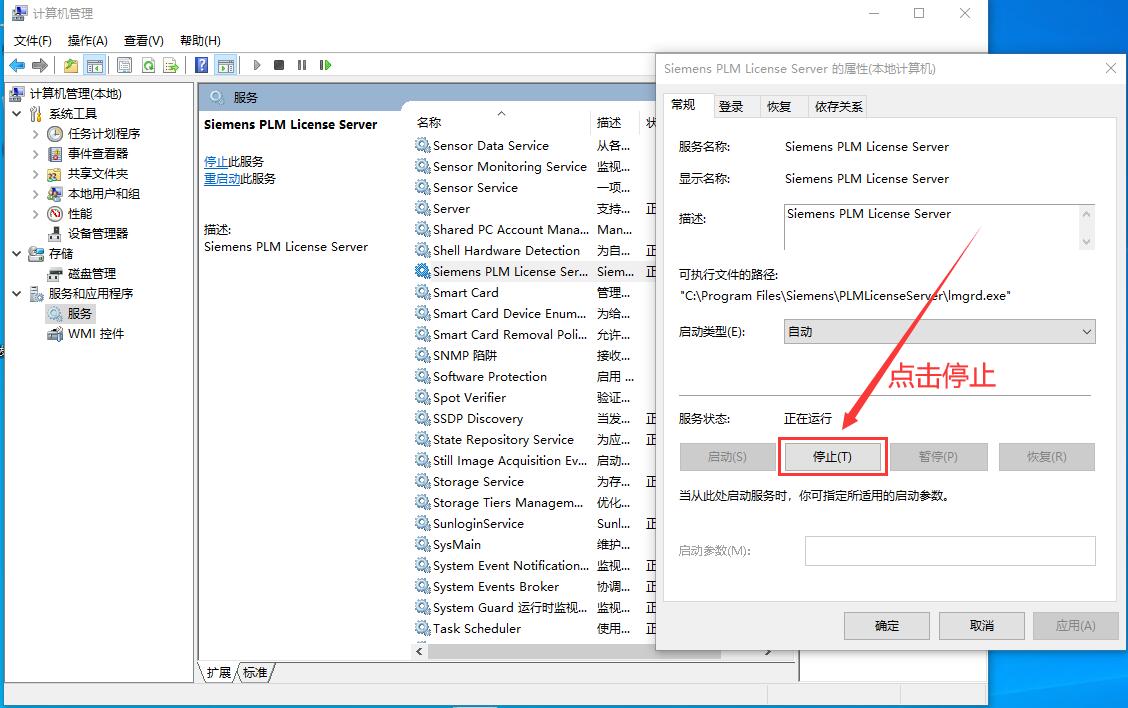Switch to the 登录 tab
The image size is (1128, 708).
tap(731, 106)
